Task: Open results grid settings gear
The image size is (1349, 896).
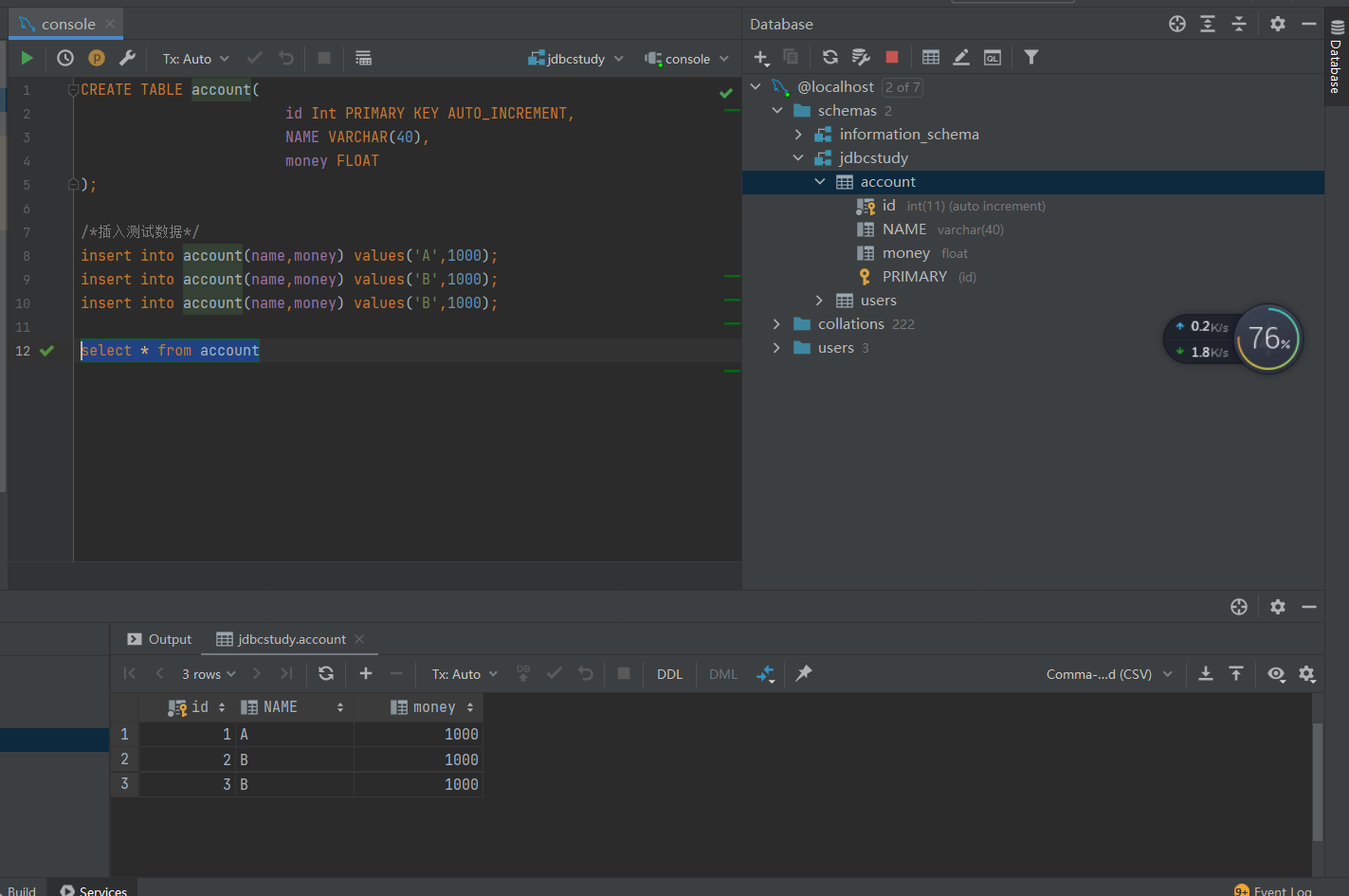Action: pos(1307,673)
